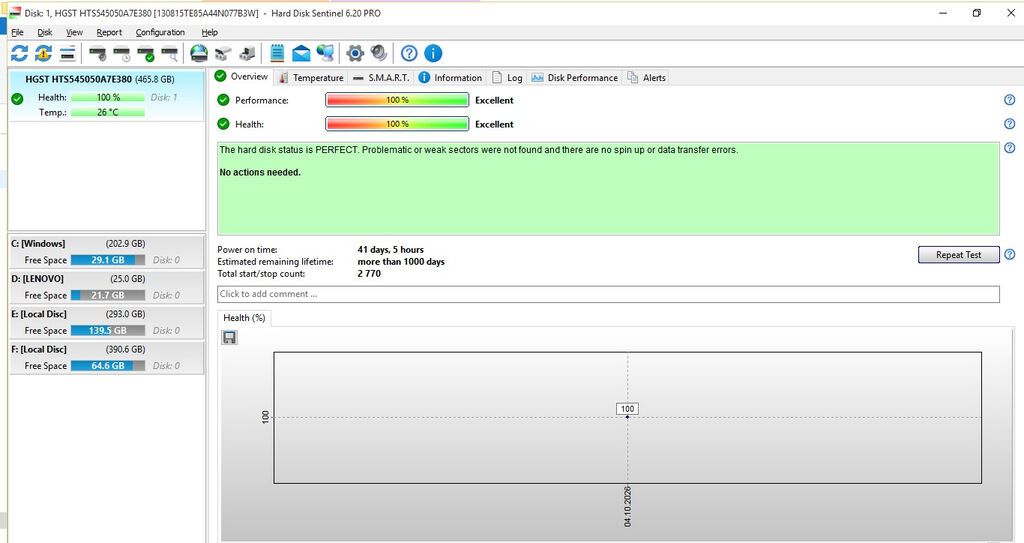Click the sidebar Temp 26 °C bar
Viewport: 1024px width, 543px height.
pyautogui.click(x=108, y=112)
